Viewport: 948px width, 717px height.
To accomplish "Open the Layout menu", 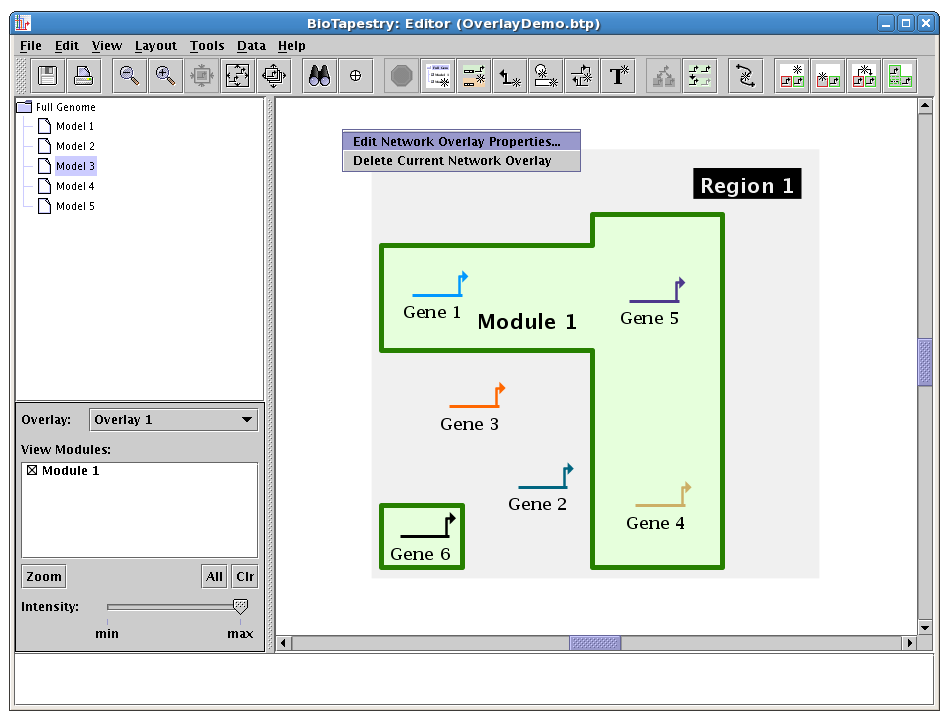I will click(155, 46).
